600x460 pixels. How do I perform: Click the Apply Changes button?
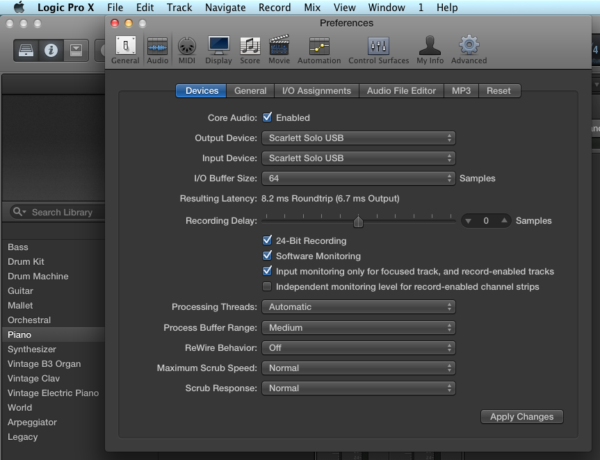[x=521, y=416]
